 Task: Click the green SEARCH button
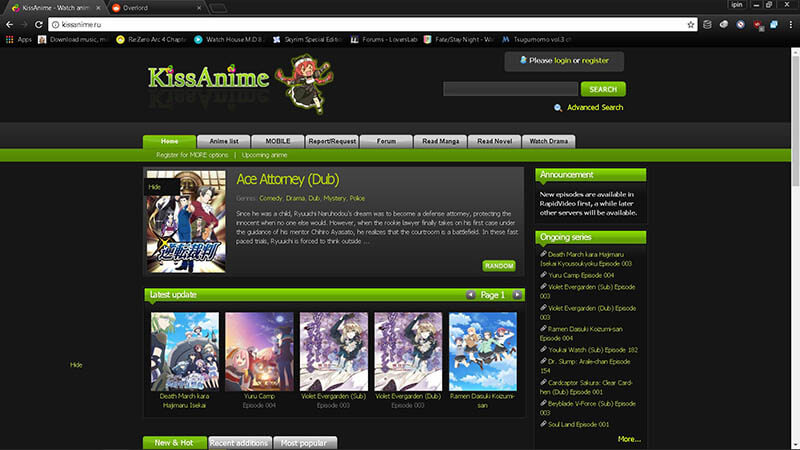[x=603, y=89]
